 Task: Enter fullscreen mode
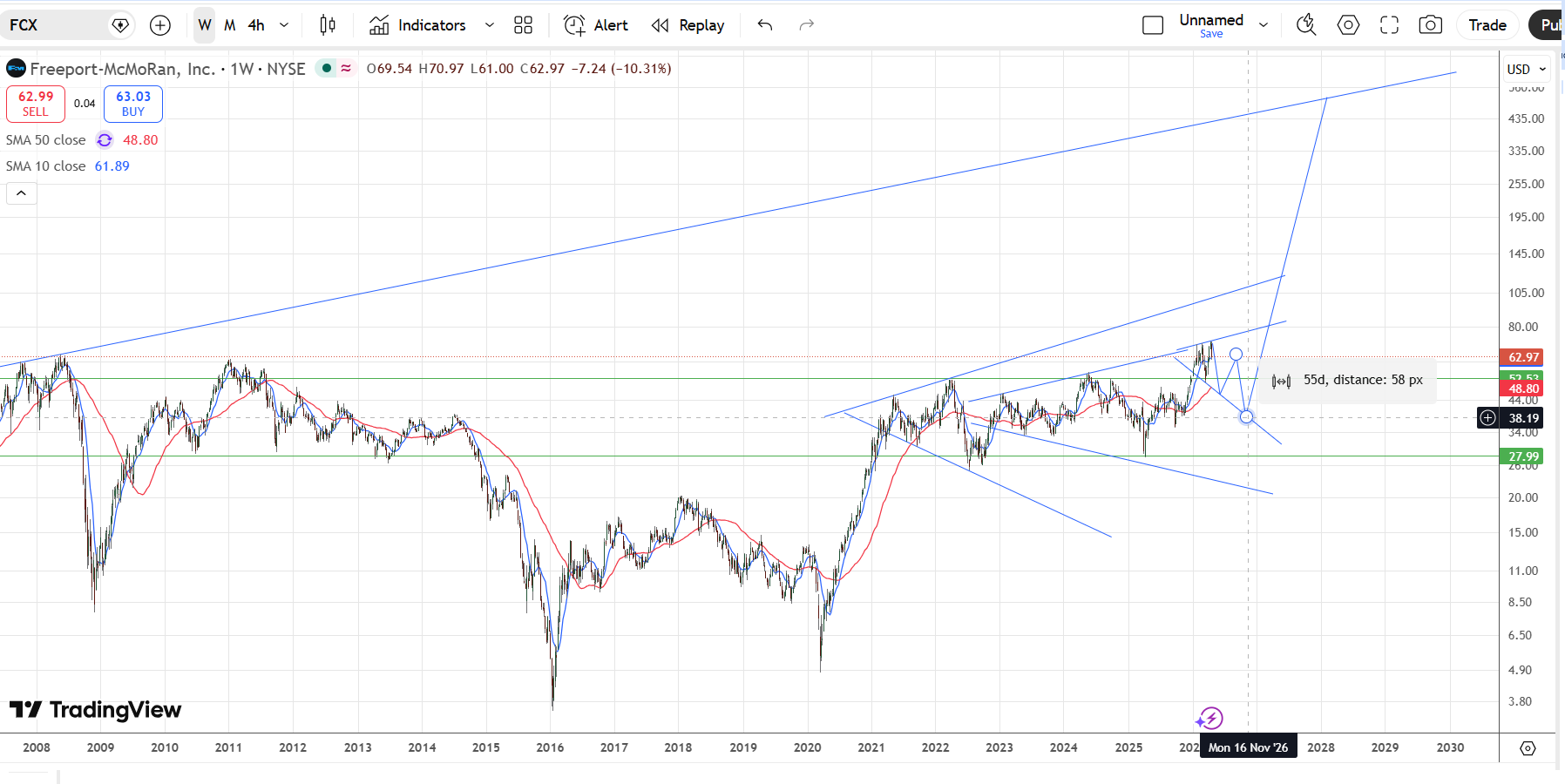[x=1389, y=25]
